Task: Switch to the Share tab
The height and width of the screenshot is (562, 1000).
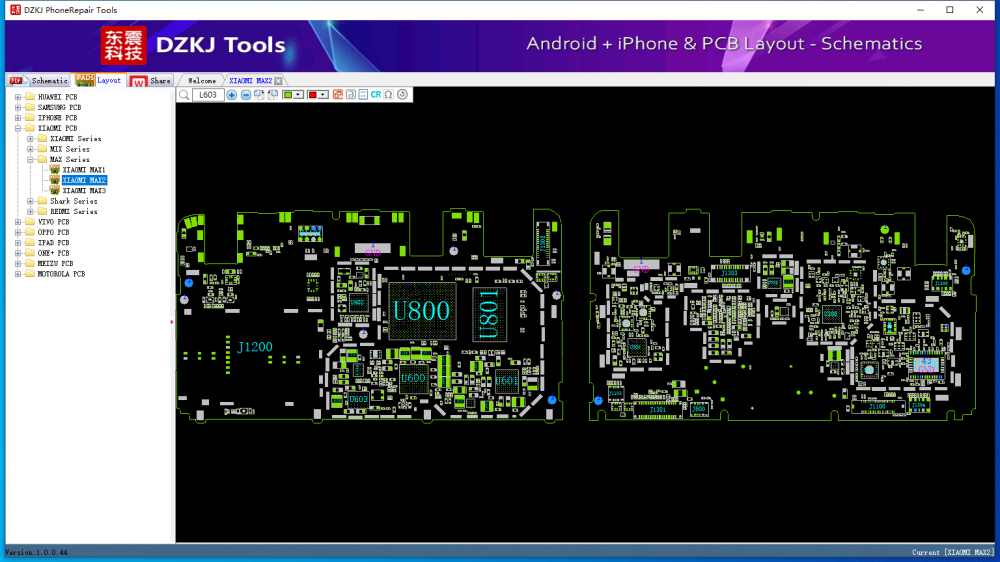Action: click(x=151, y=81)
